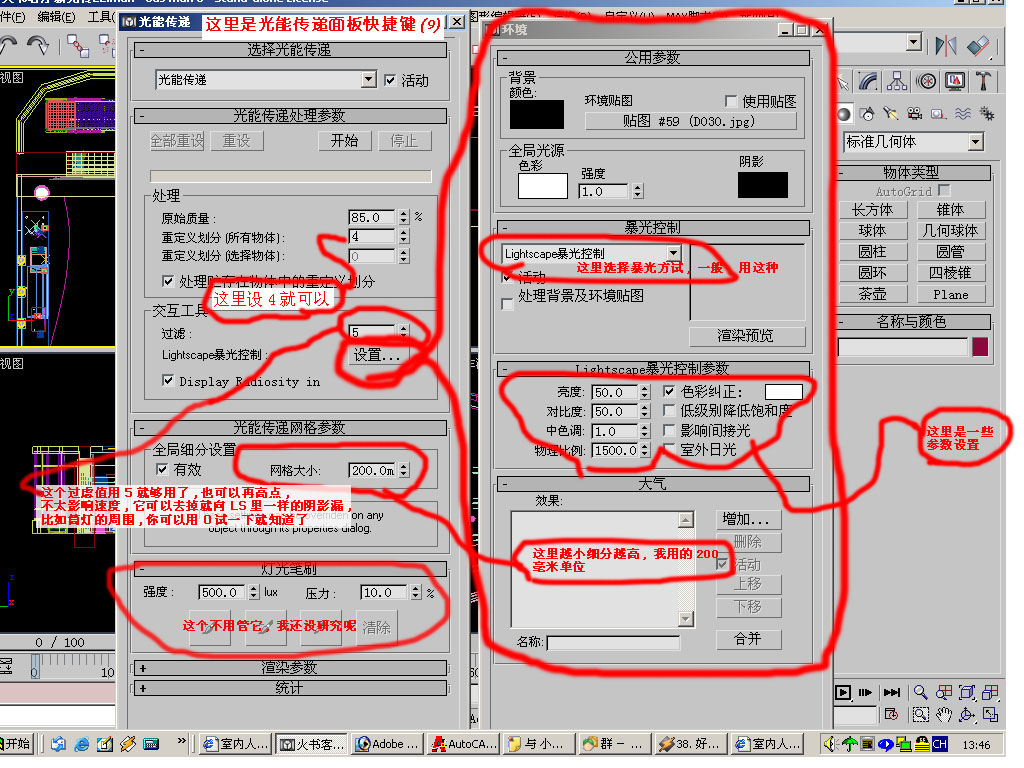This screenshot has width=1024, height=768.
Task: Select the Systems gears icon
Action: pyautogui.click(x=987, y=114)
